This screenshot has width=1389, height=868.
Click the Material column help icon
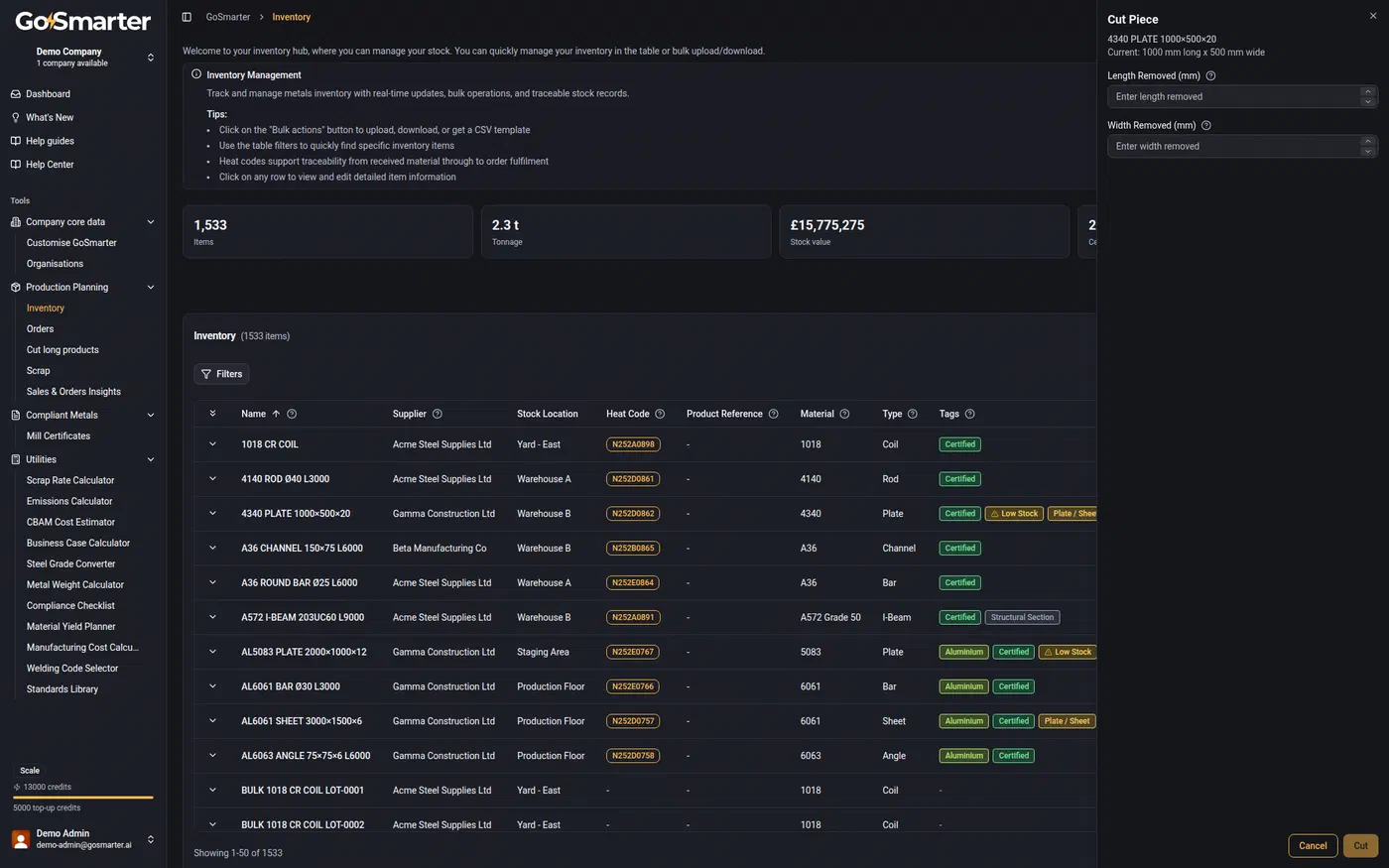[x=844, y=414]
